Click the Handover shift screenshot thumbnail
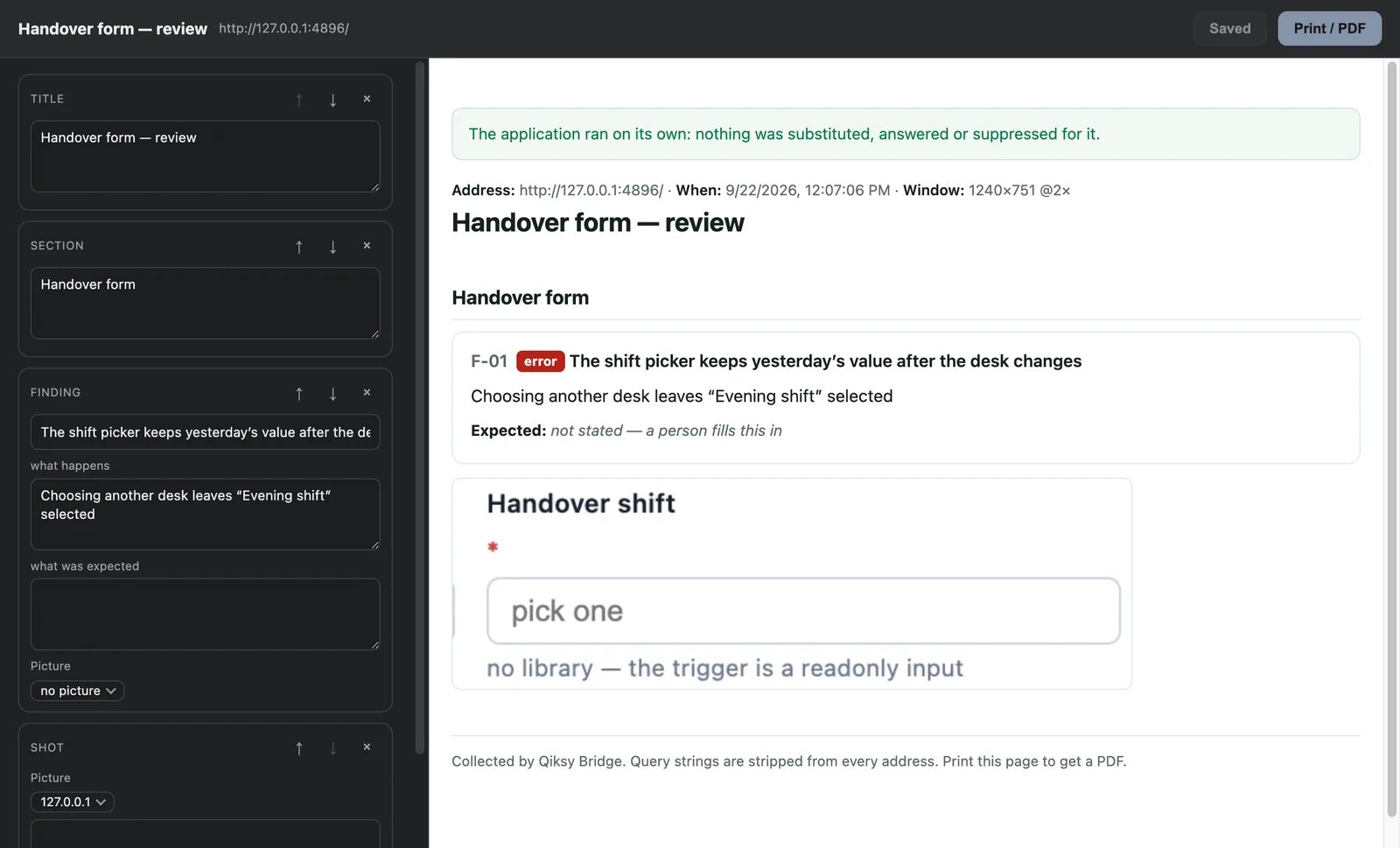 point(792,584)
